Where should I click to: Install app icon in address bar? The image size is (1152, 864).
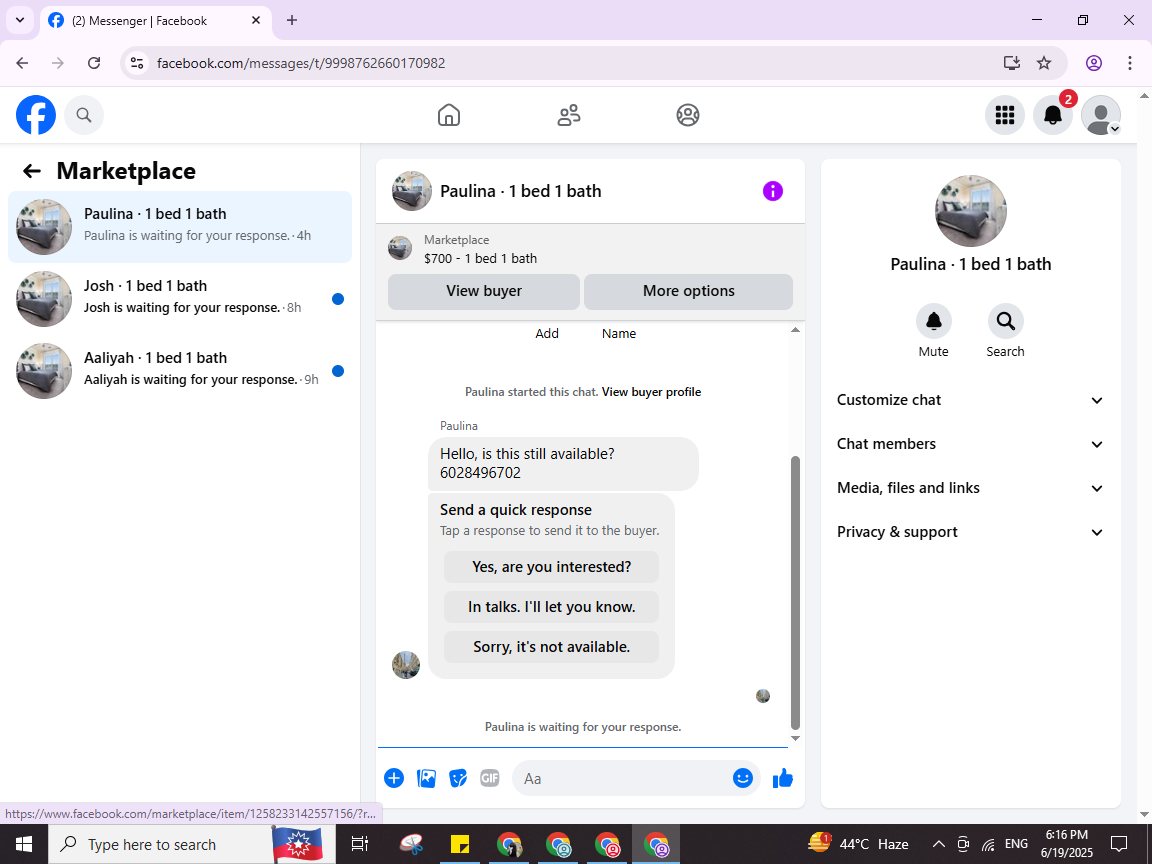(x=1012, y=63)
